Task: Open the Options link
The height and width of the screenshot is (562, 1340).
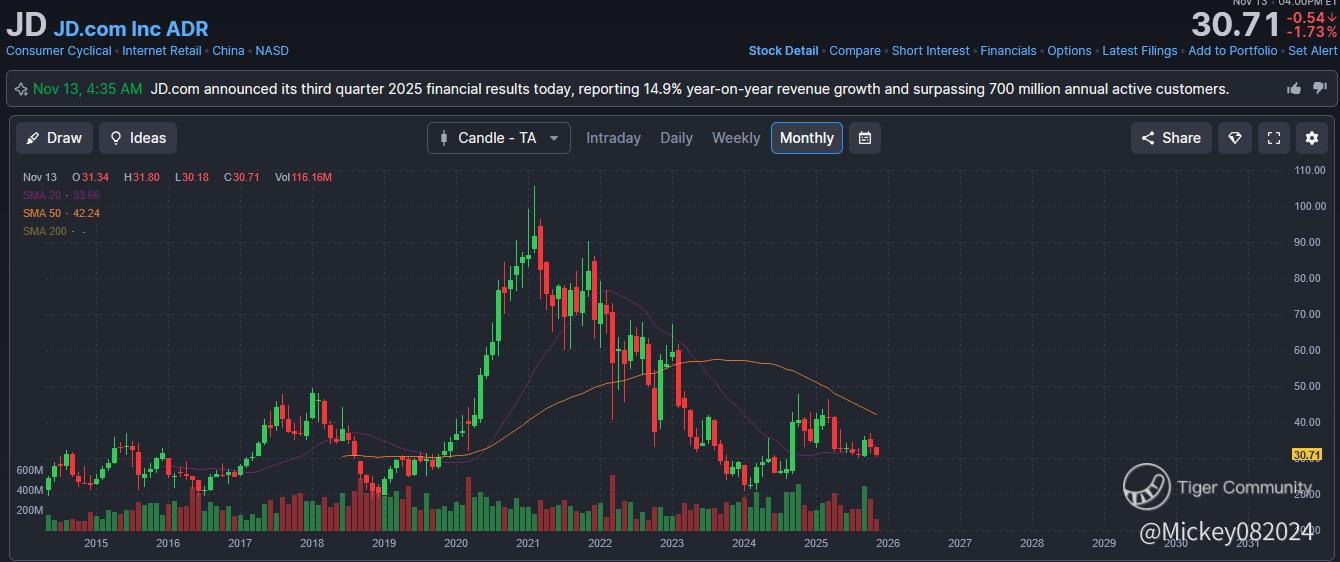Action: click(1069, 51)
